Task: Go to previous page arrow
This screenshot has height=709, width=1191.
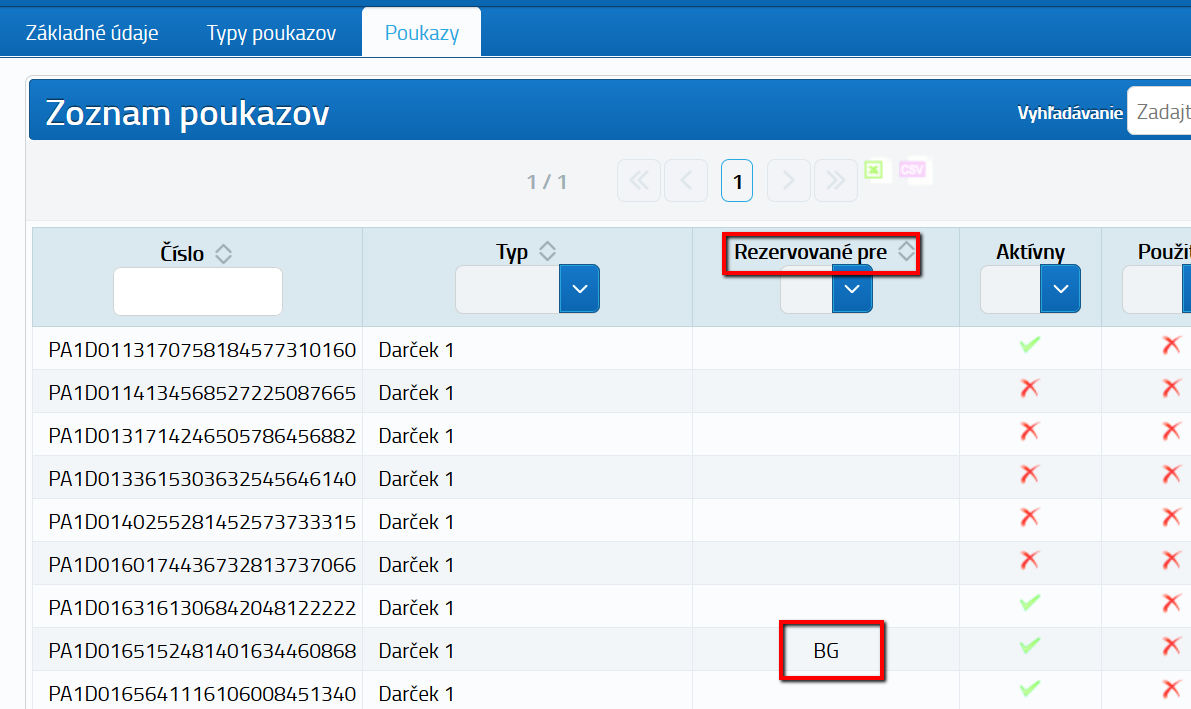Action: pyautogui.click(x=686, y=181)
